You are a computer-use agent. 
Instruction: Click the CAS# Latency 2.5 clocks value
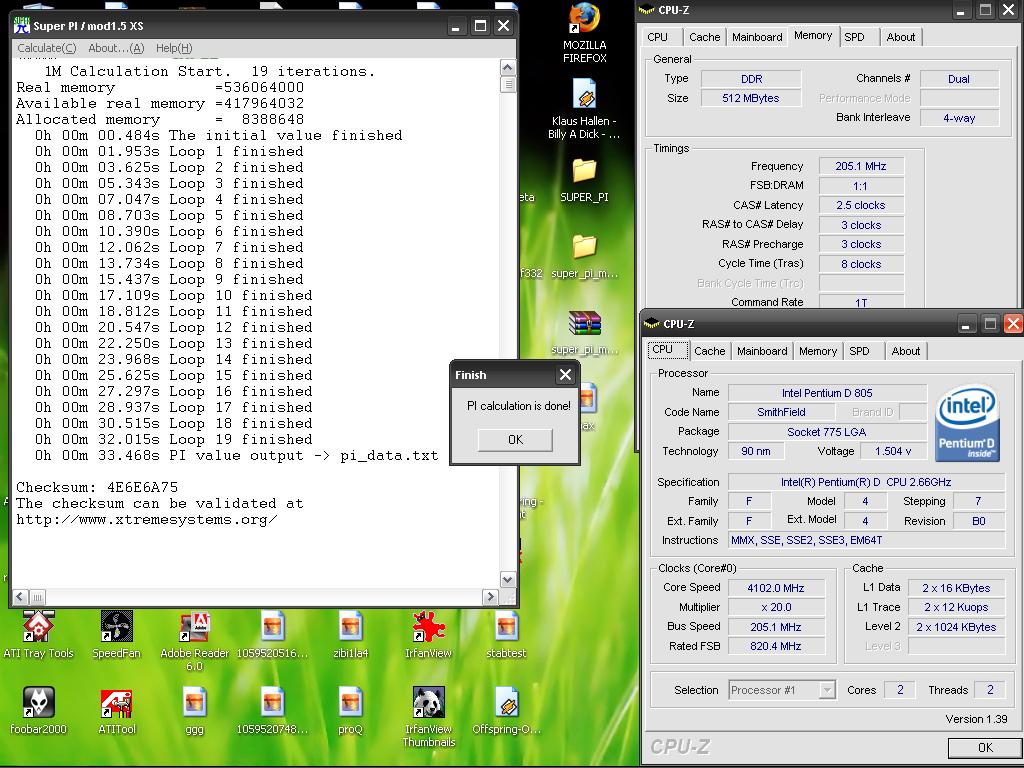861,205
